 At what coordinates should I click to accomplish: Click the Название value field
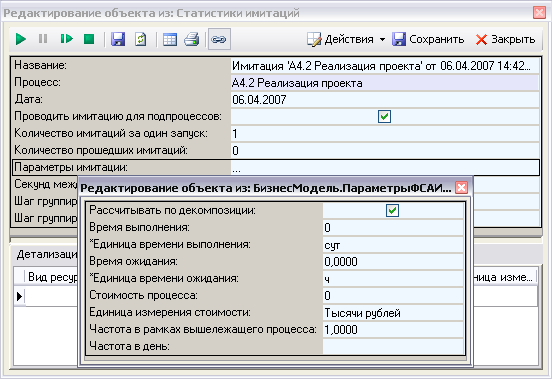click(x=385, y=65)
